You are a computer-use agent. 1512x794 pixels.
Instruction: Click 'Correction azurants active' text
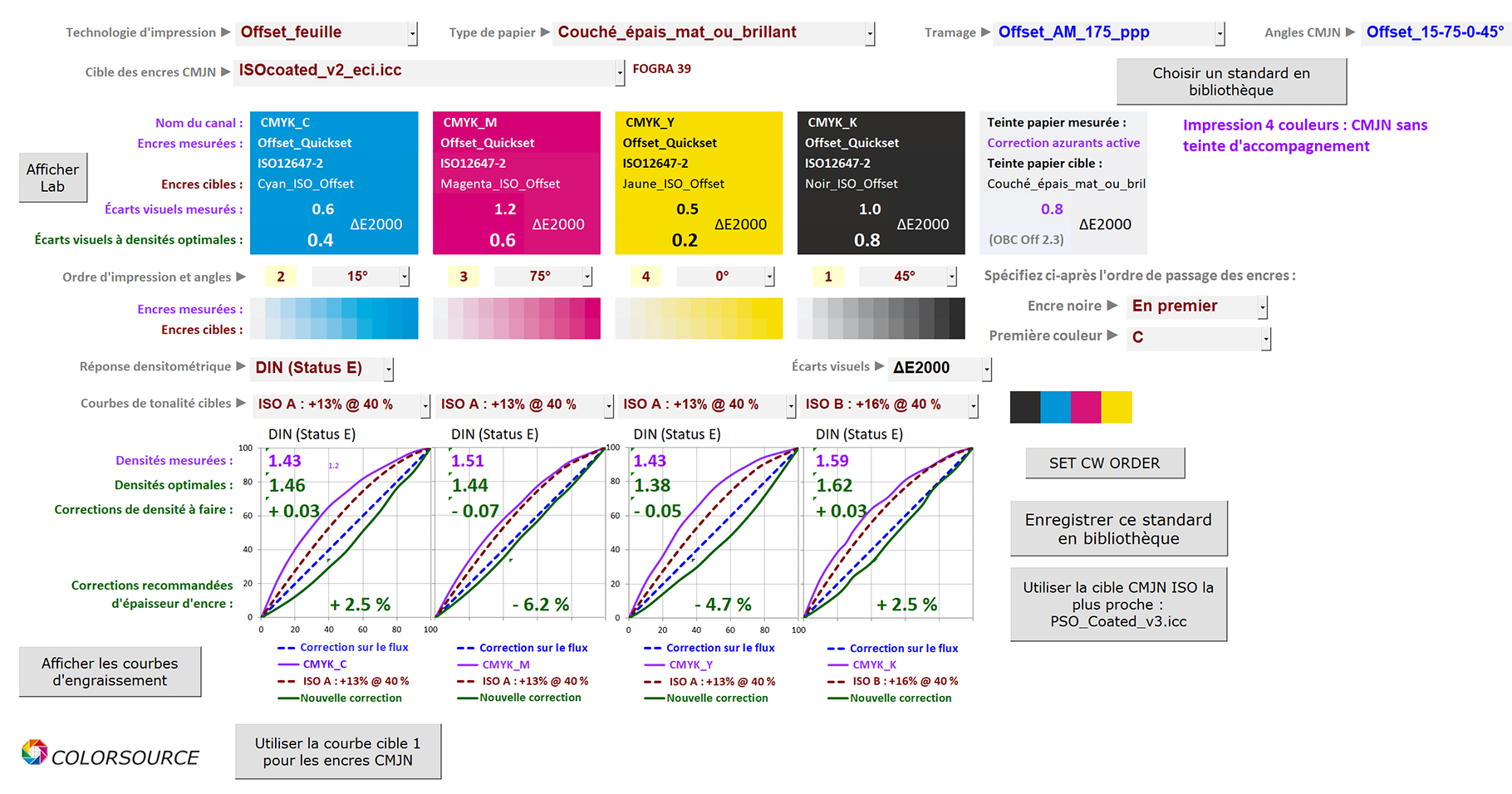(1063, 143)
